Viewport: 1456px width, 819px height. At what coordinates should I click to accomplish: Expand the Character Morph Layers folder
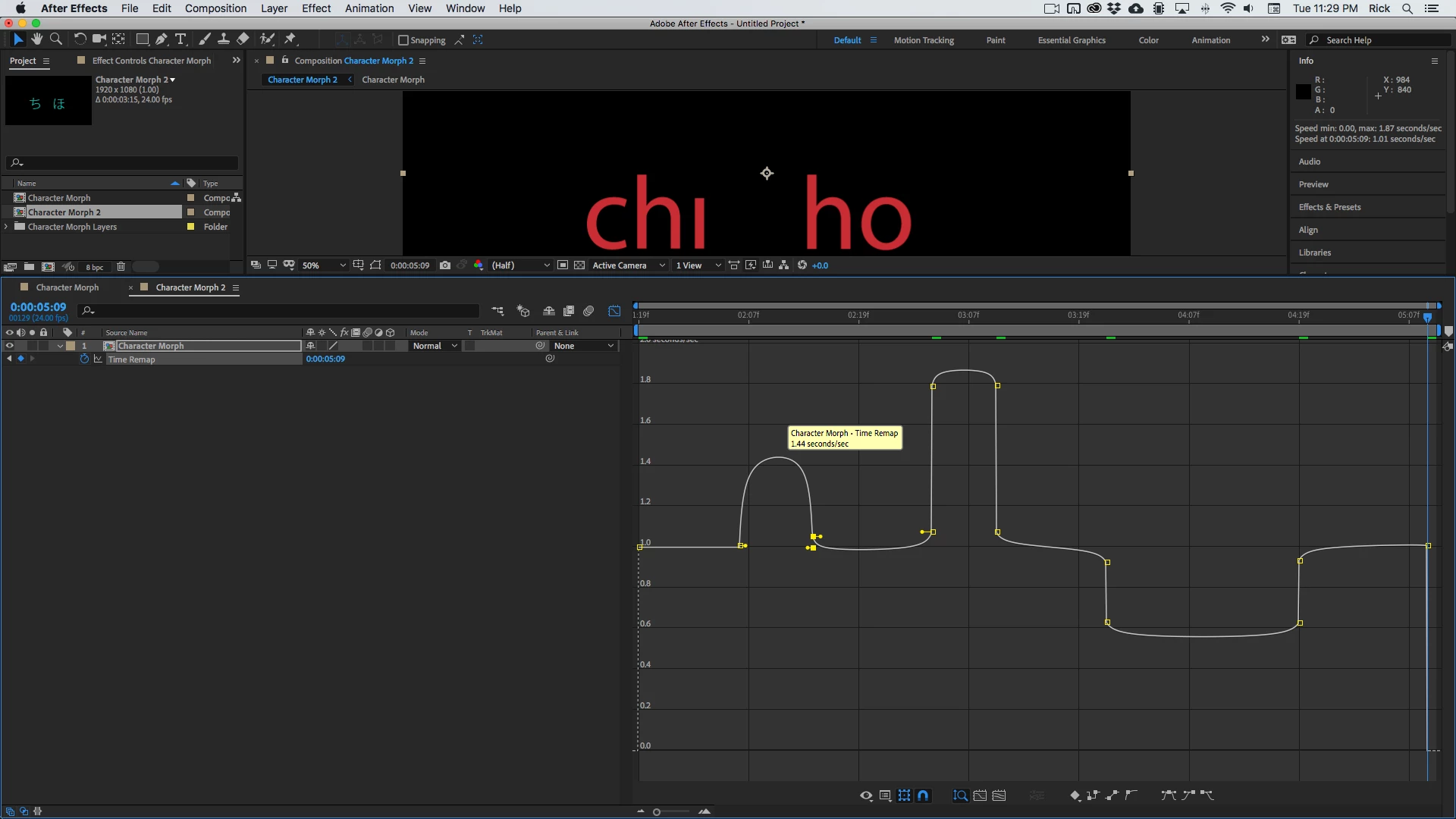(x=7, y=227)
